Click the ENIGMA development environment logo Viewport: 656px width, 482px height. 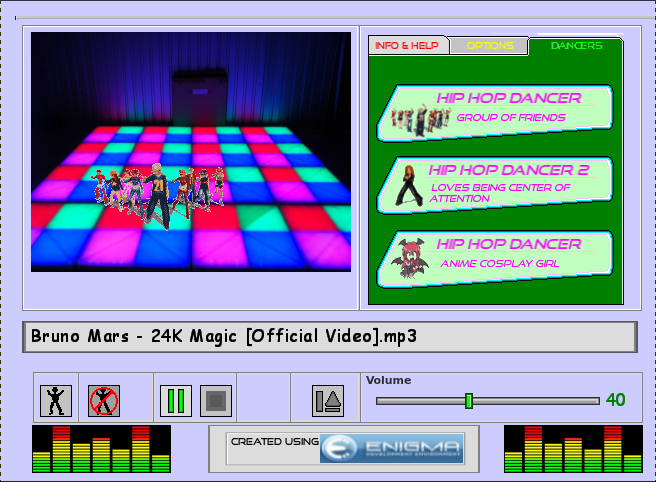(x=392, y=449)
